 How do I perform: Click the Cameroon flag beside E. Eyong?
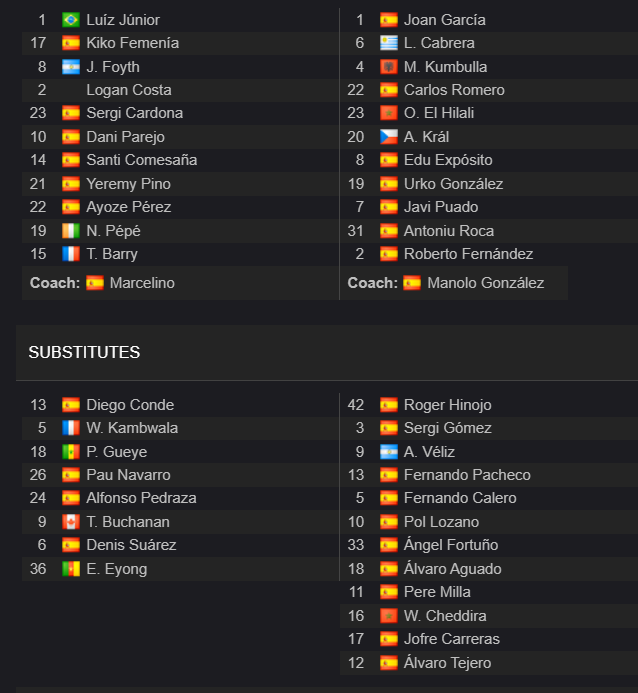(71, 569)
